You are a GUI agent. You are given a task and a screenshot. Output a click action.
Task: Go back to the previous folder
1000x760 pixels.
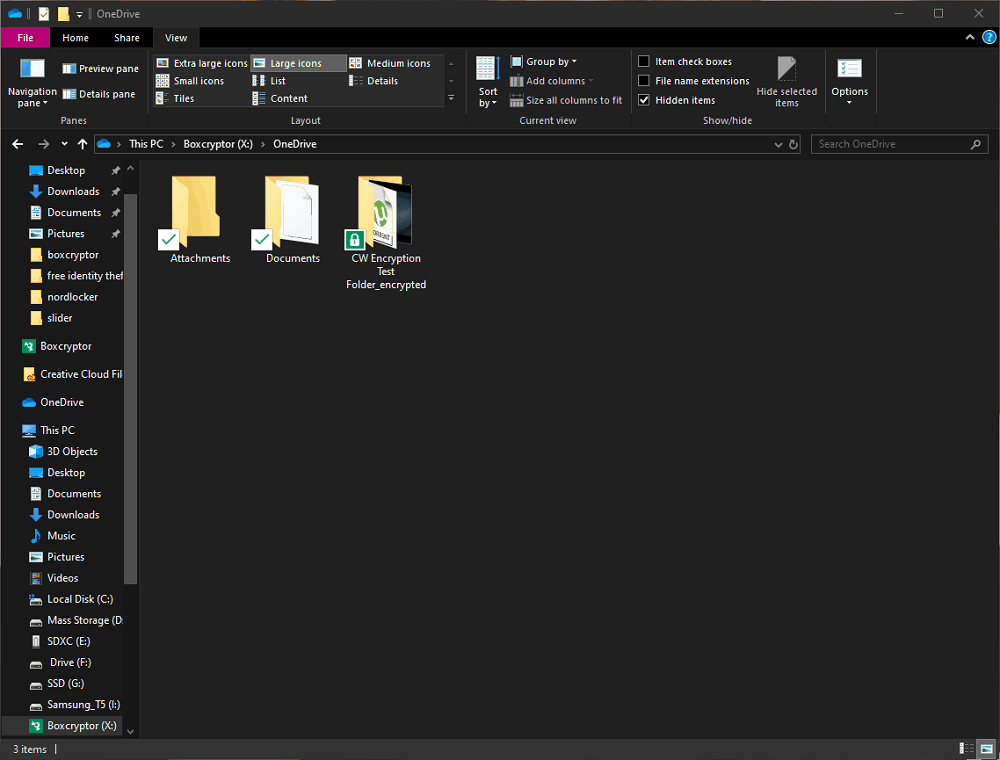pos(18,144)
